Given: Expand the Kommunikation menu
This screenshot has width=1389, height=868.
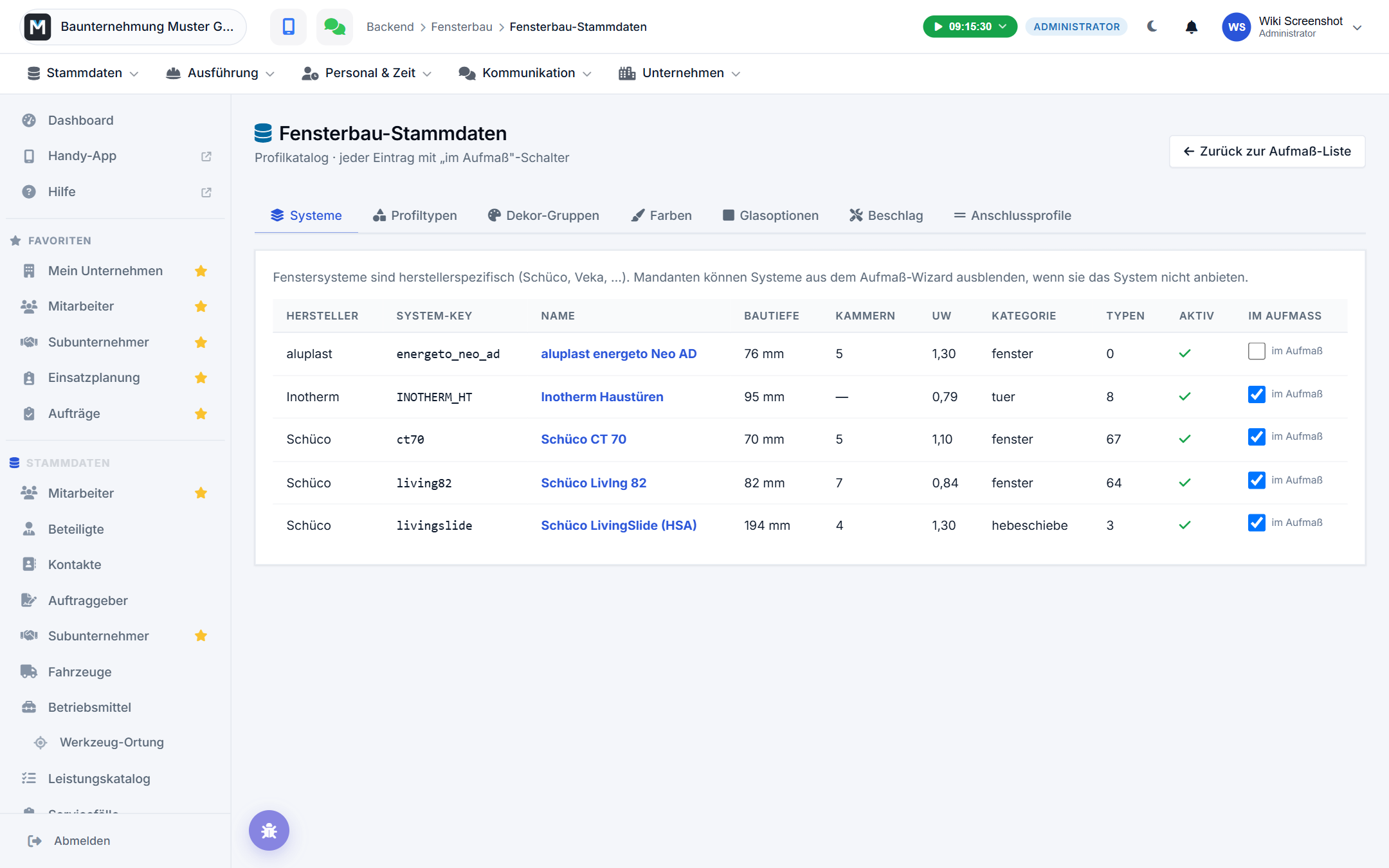Looking at the screenshot, I should (x=525, y=73).
